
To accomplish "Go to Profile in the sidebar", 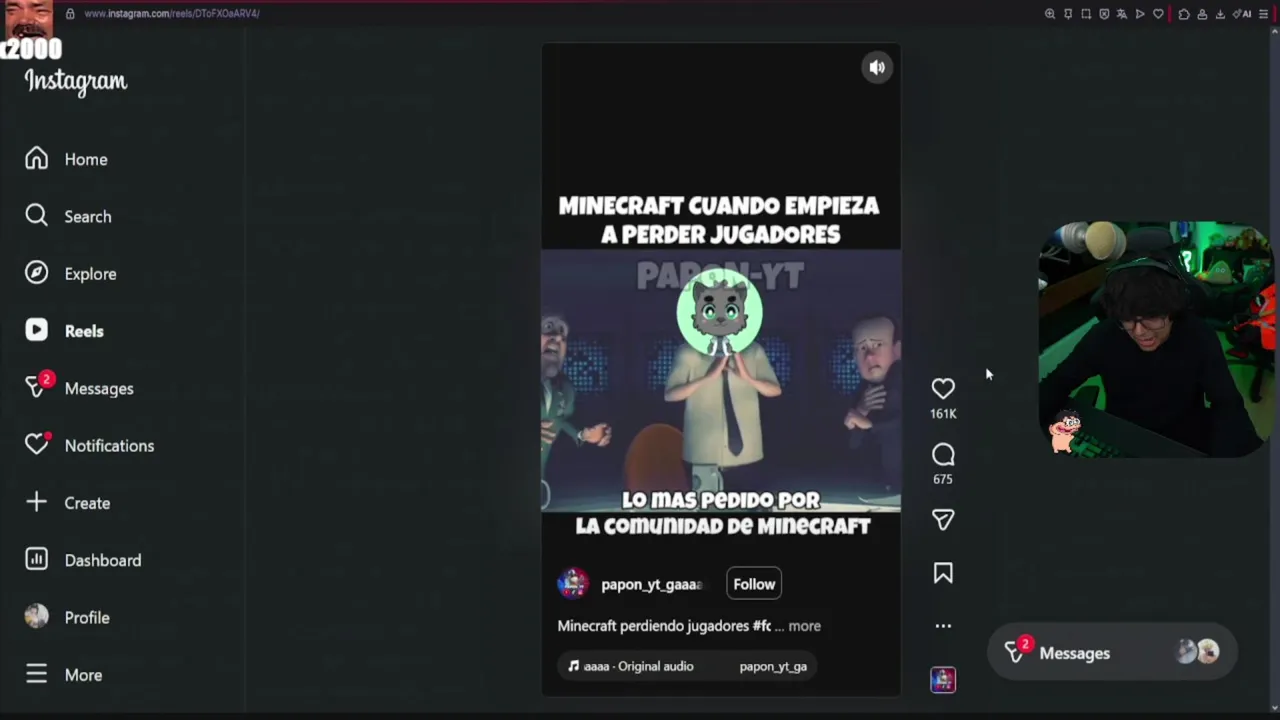I will (x=67, y=617).
